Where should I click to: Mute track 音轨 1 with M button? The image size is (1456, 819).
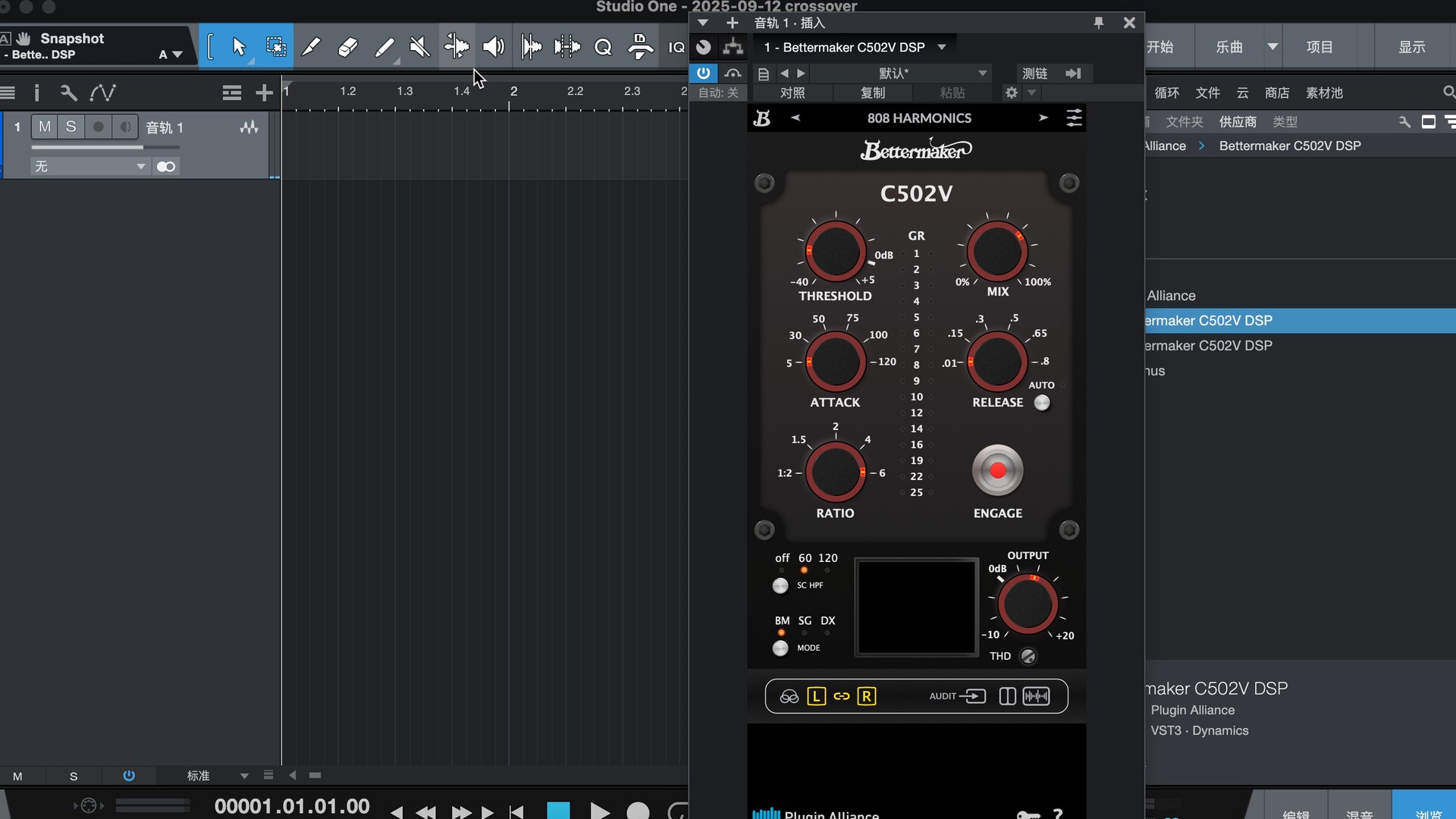[x=45, y=127]
